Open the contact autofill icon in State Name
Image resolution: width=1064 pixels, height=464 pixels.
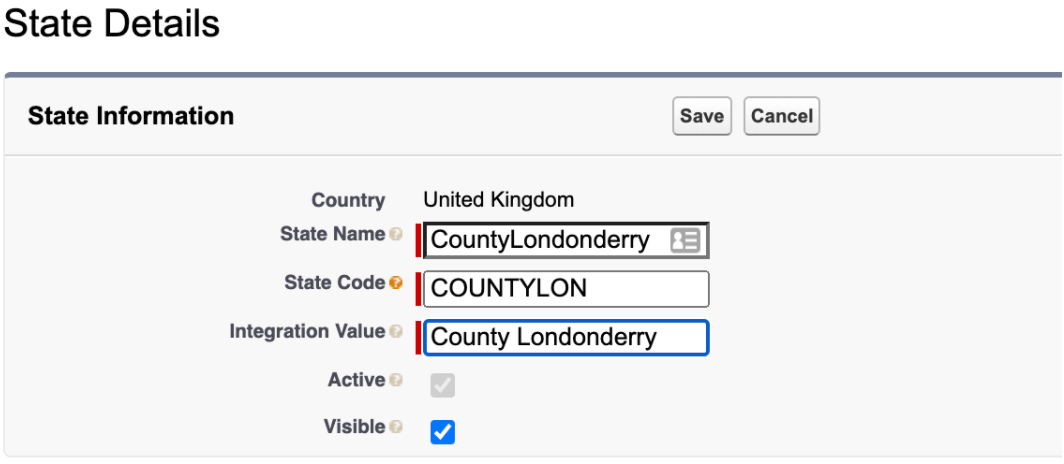(x=685, y=241)
